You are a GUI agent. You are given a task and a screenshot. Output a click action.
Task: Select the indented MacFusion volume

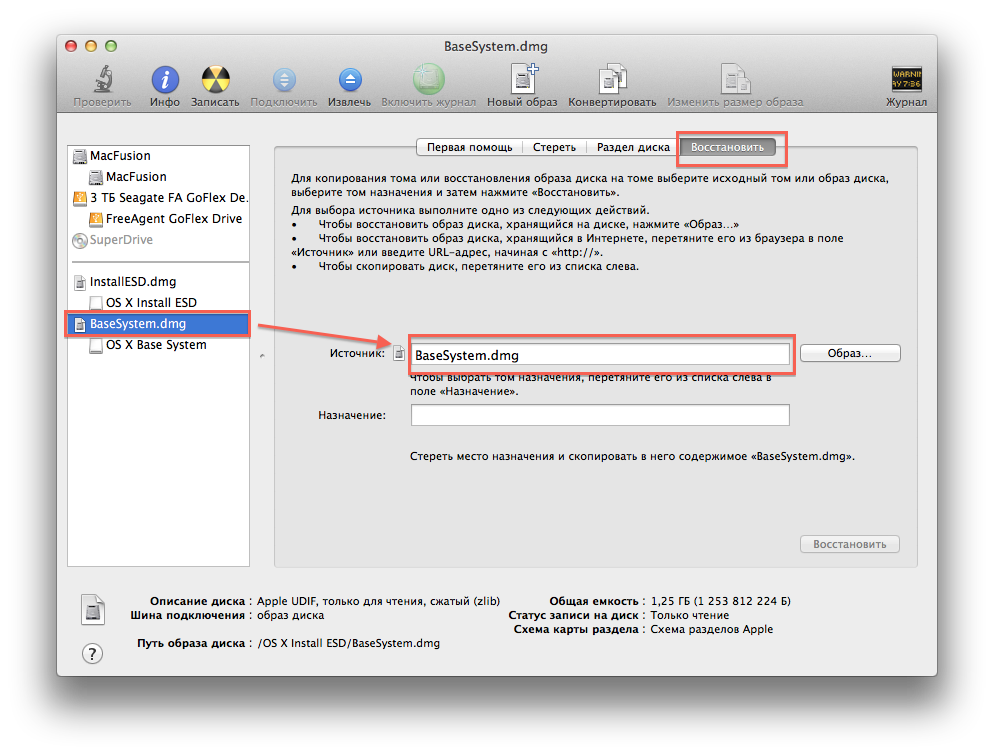pos(158,177)
